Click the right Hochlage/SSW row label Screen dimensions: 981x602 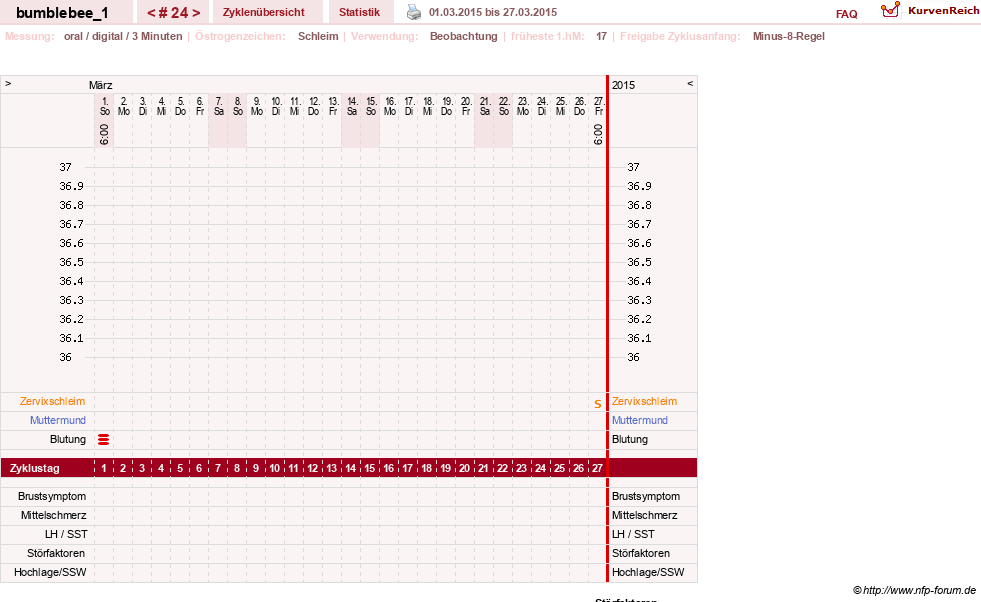click(648, 572)
